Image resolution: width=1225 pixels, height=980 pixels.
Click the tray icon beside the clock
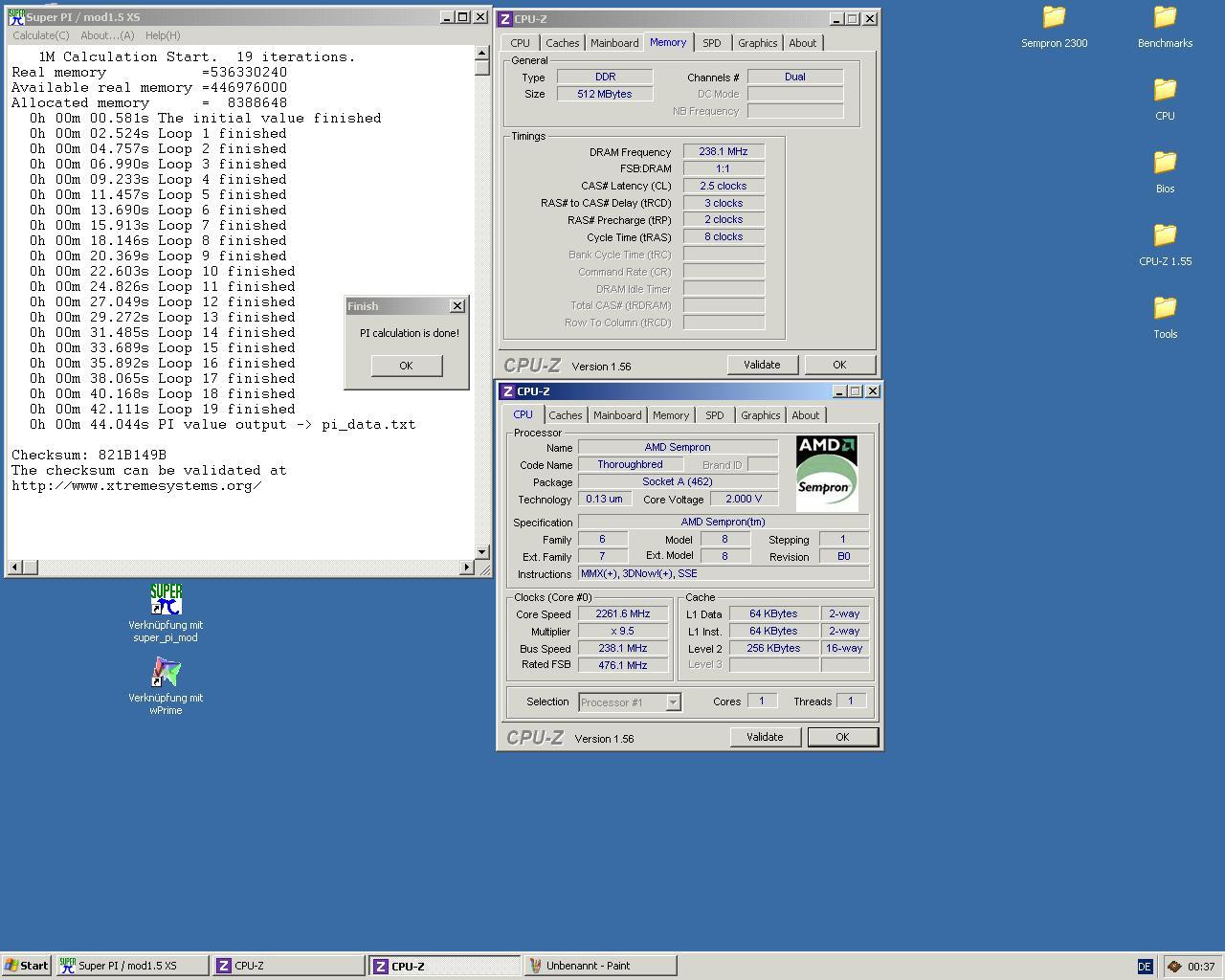[x=1174, y=967]
